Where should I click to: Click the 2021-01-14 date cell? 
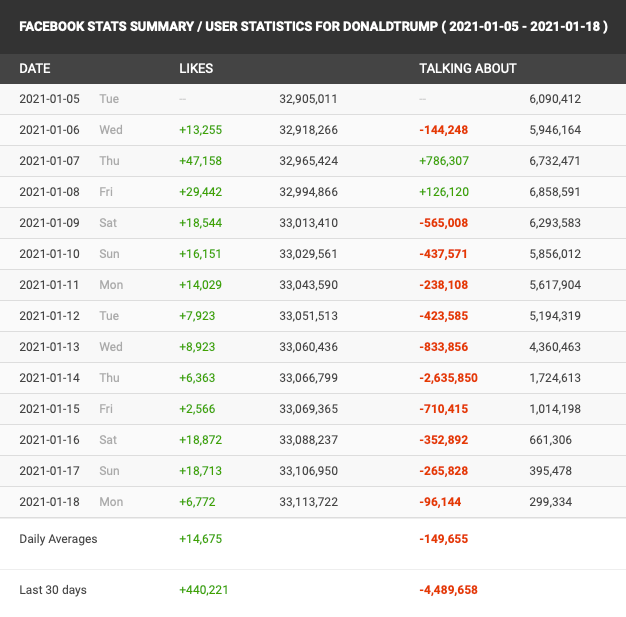(x=48, y=378)
